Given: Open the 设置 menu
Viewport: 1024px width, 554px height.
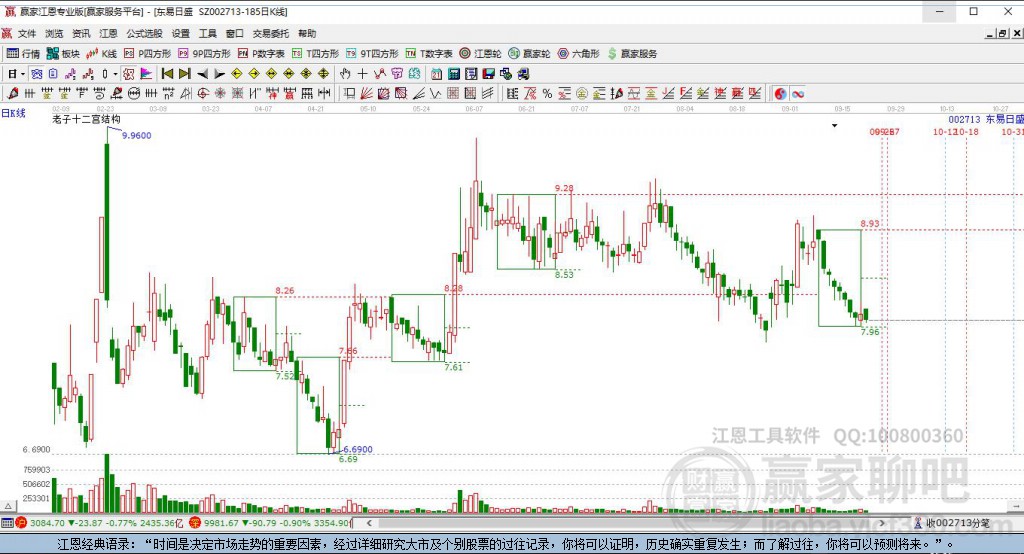Looking at the screenshot, I should [x=180, y=33].
